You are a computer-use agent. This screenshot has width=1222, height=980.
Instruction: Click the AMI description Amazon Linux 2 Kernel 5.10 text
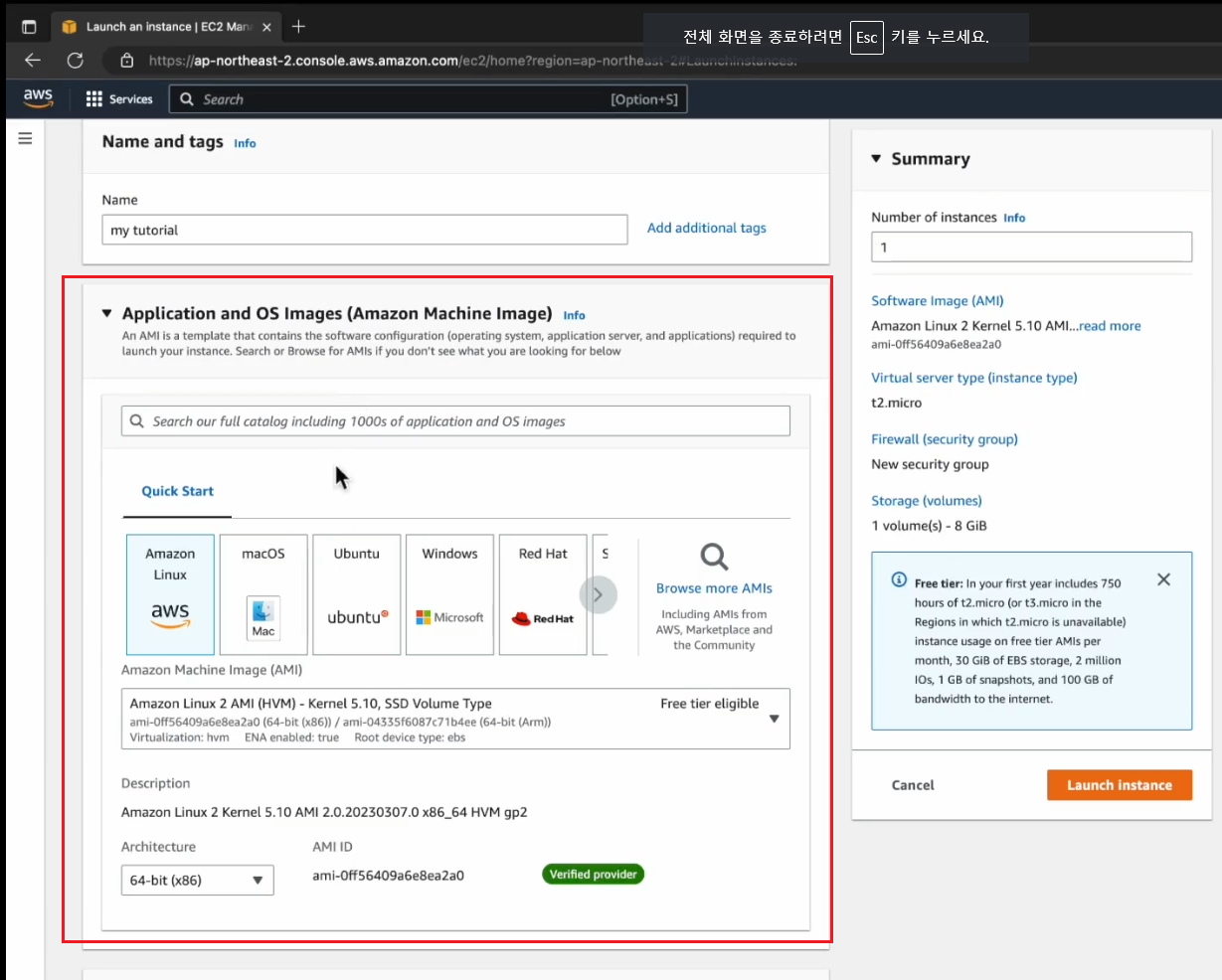click(324, 812)
